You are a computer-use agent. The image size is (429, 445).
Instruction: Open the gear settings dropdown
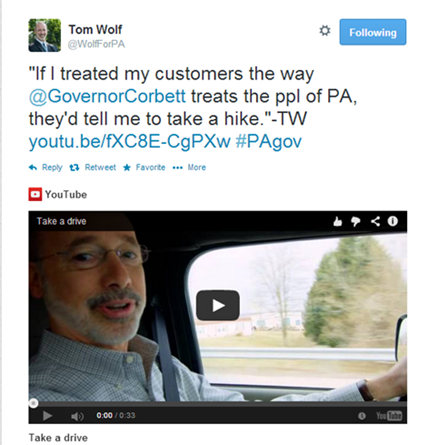point(325,31)
